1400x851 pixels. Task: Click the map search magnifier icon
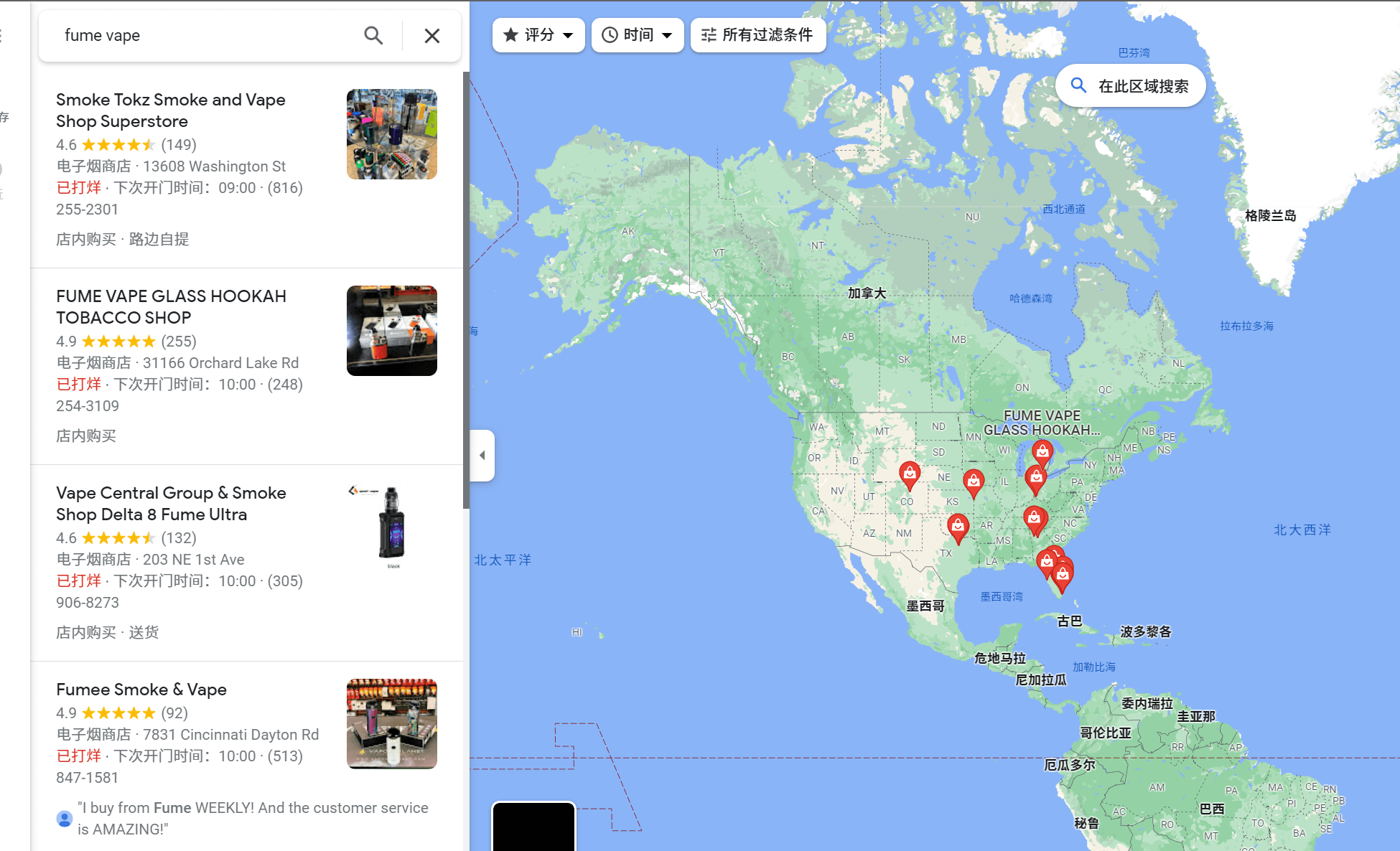coord(1079,87)
